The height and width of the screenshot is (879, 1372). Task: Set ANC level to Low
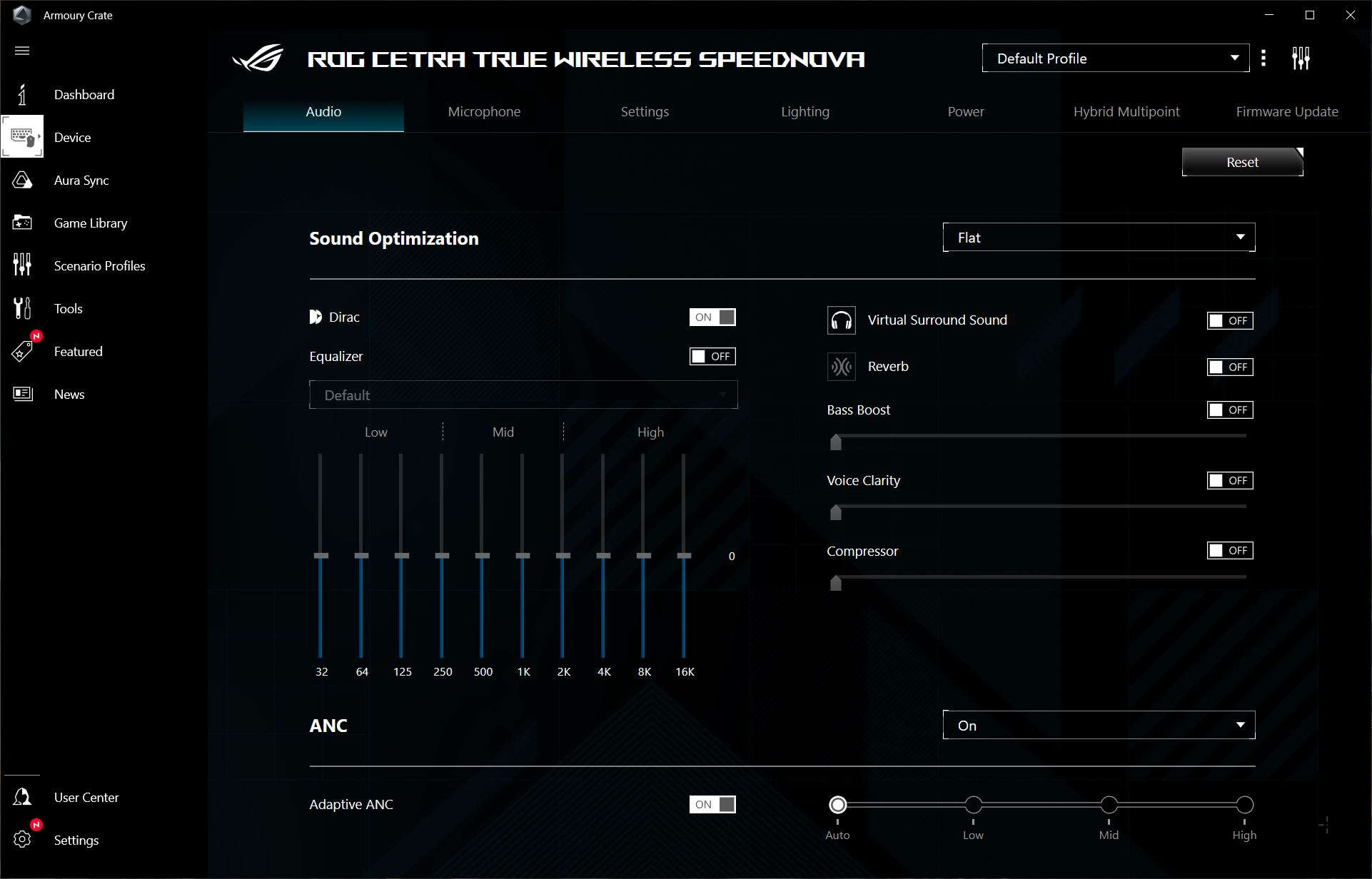pos(973,805)
